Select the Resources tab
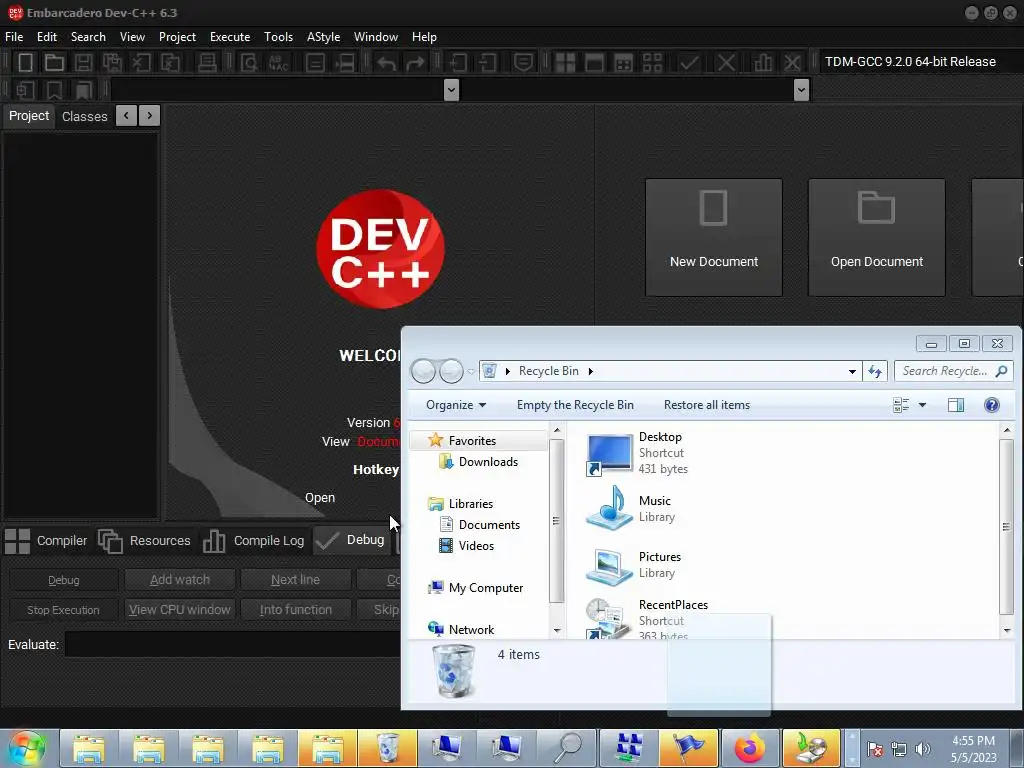 click(144, 541)
